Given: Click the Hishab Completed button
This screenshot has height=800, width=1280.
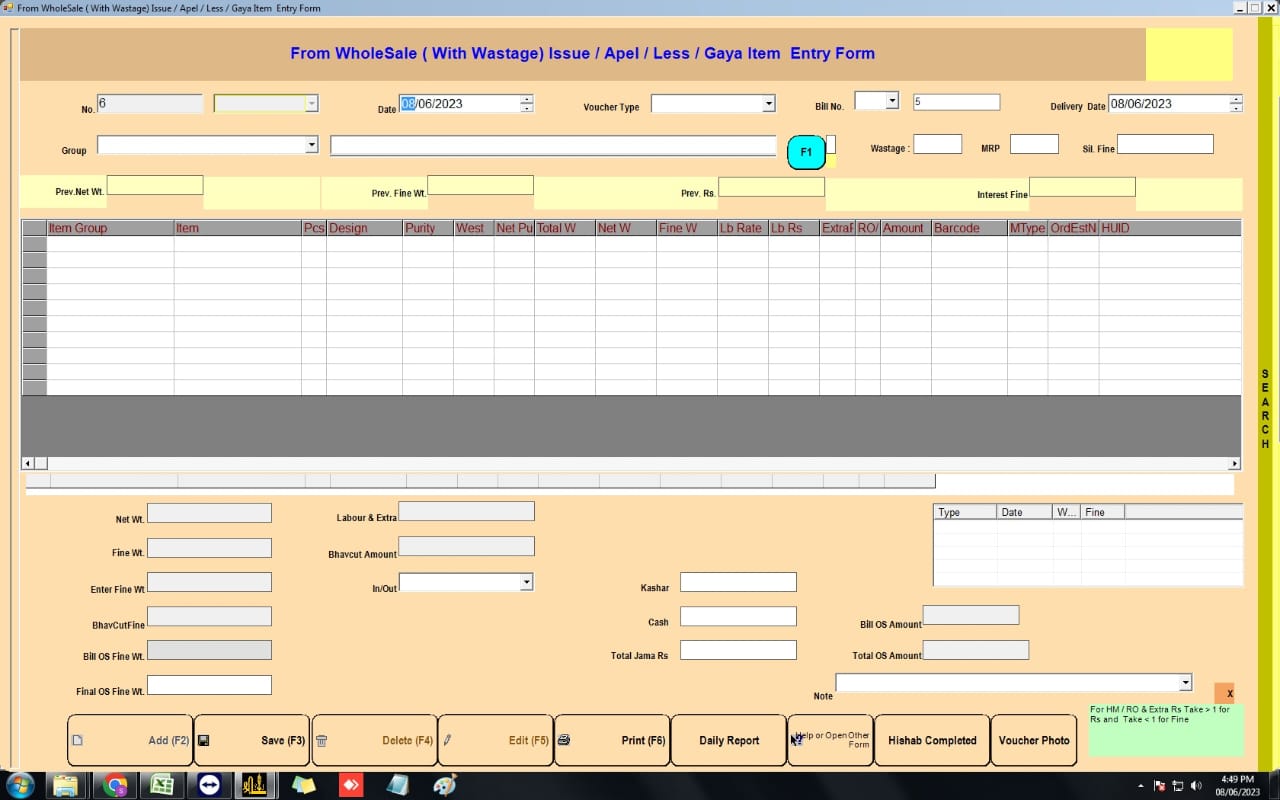Looking at the screenshot, I should click(932, 740).
